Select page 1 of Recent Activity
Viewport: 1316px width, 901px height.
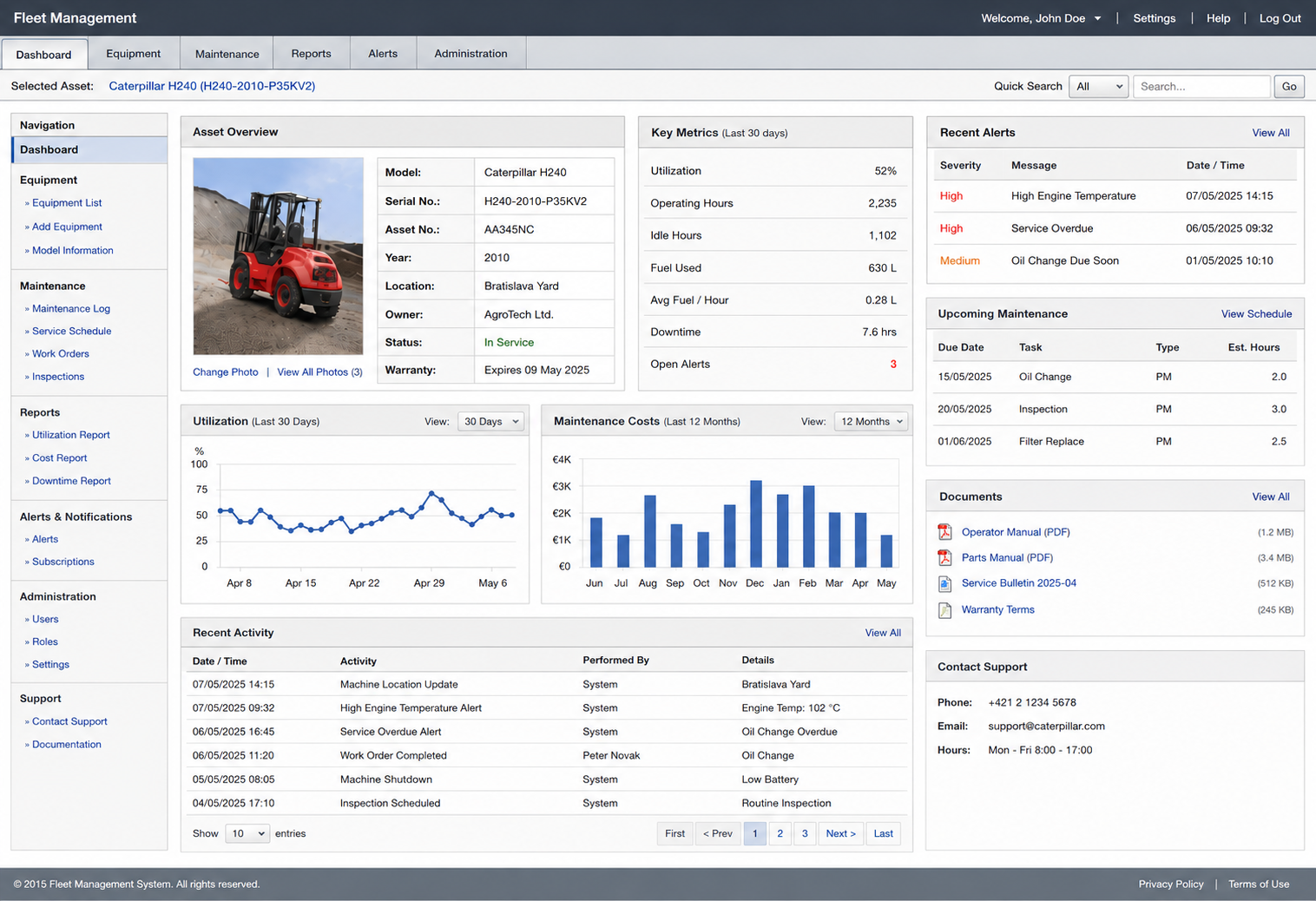(x=755, y=833)
